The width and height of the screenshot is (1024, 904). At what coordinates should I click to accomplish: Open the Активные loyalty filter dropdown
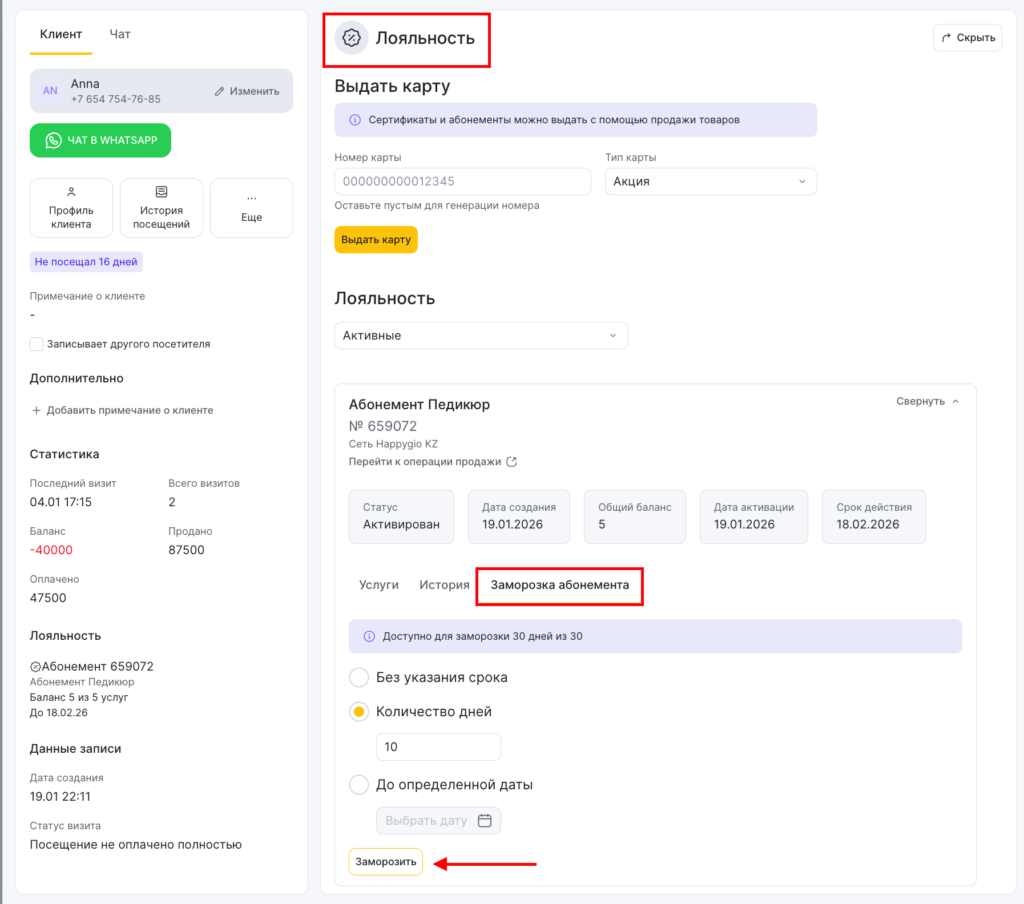pos(481,336)
